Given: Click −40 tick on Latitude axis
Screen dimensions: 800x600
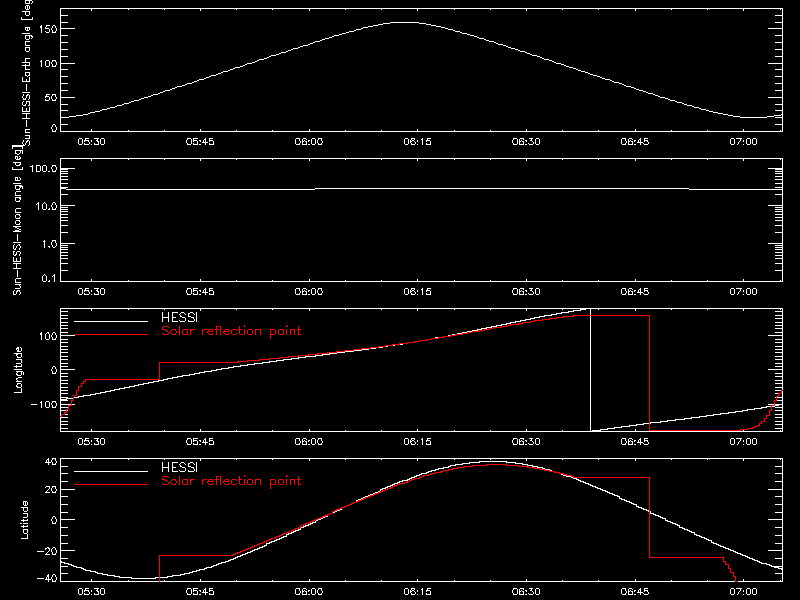Looking at the screenshot, I should tap(47, 579).
